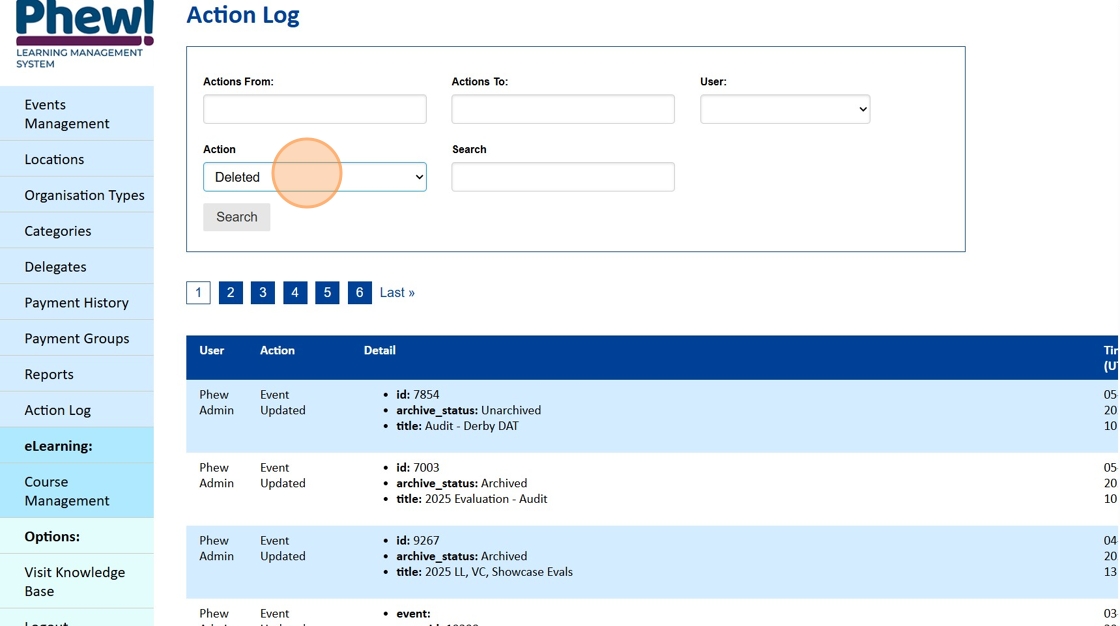The width and height of the screenshot is (1120, 626).
Task: Visit Knowledge Base link in sidebar
Action: pos(76,581)
